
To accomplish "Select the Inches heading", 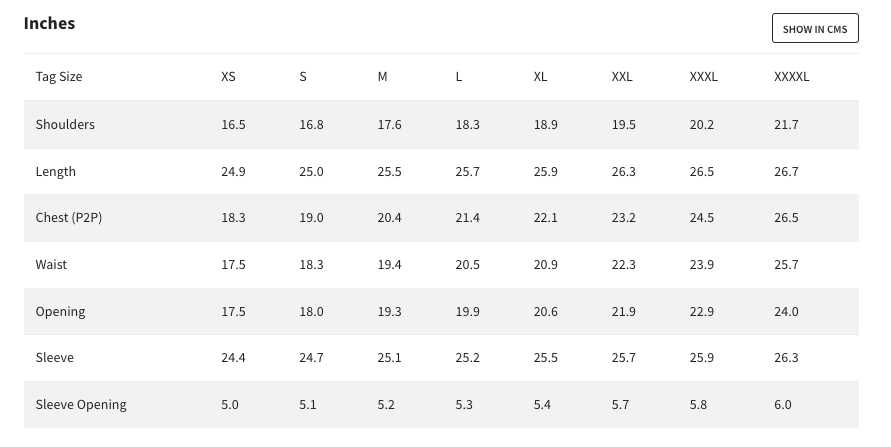I will pyautogui.click(x=49, y=23).
